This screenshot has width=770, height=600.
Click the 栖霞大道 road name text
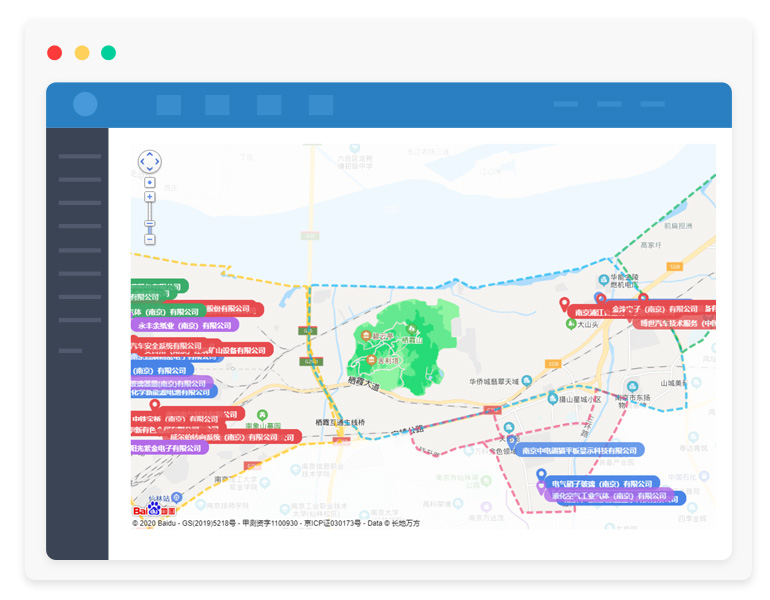(x=363, y=383)
